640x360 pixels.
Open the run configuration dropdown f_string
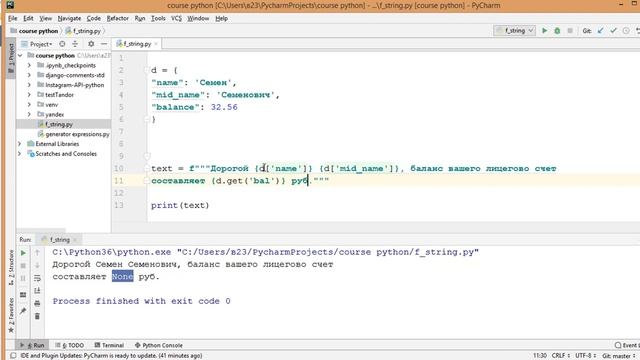(x=514, y=31)
